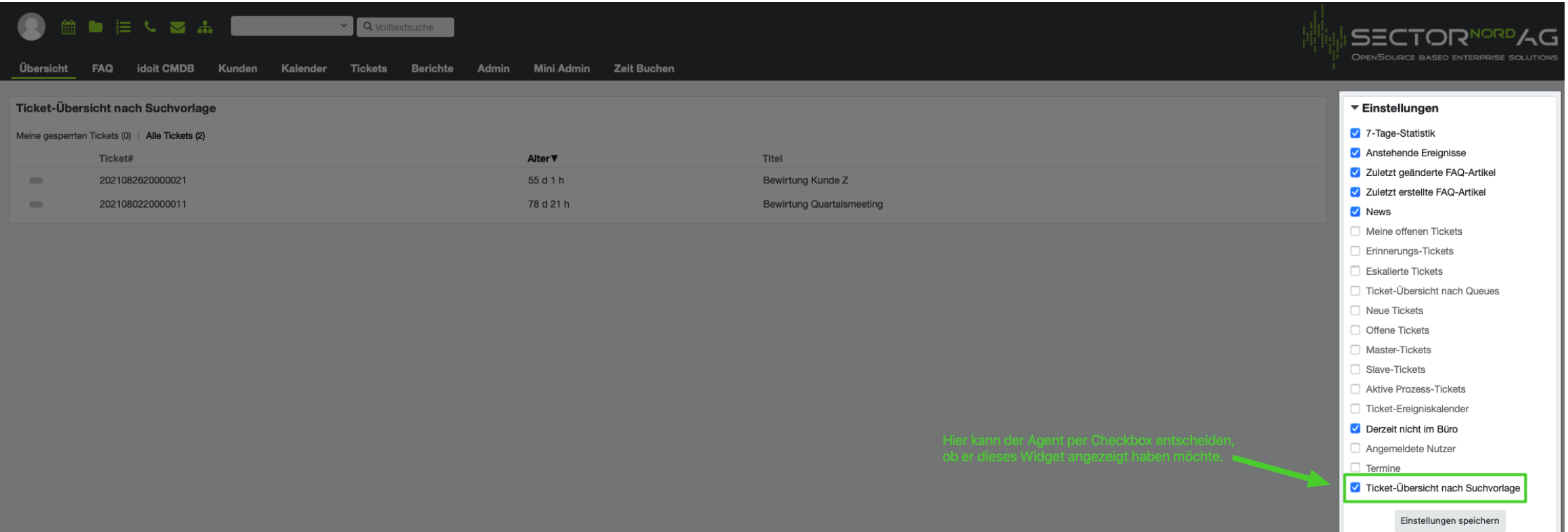Image resolution: width=1568 pixels, height=532 pixels.
Task: Open the FAQ menu
Action: point(102,68)
